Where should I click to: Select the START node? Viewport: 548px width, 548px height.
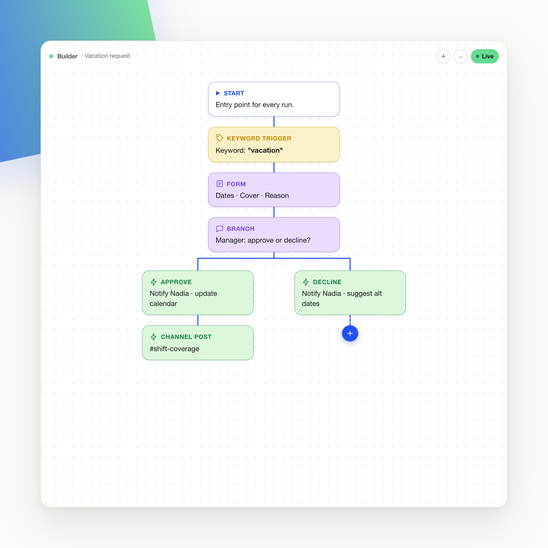[x=274, y=99]
